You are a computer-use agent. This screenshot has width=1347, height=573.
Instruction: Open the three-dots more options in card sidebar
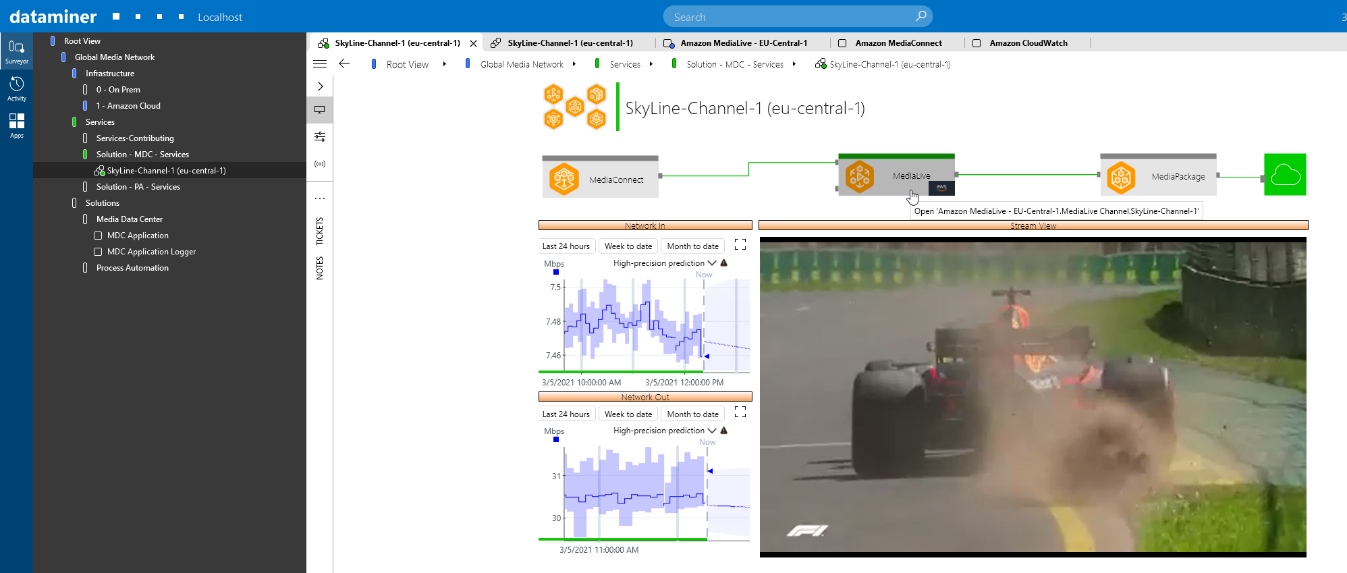pyautogui.click(x=320, y=198)
